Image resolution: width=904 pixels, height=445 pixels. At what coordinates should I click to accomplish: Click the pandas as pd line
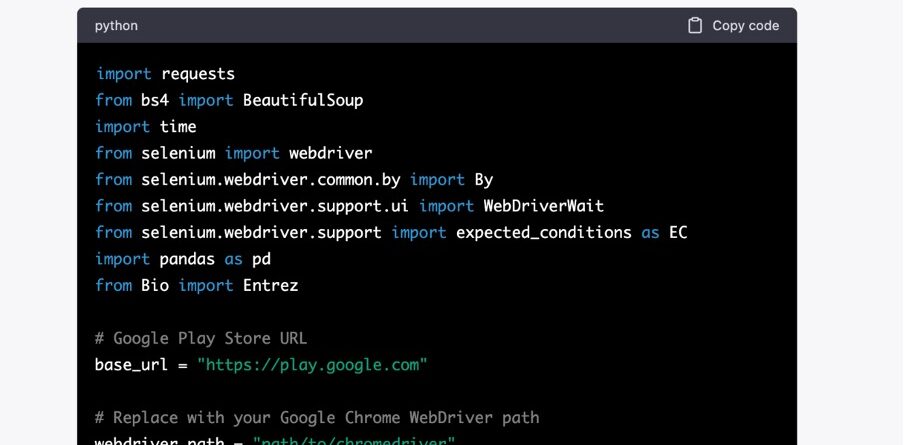(x=183, y=259)
